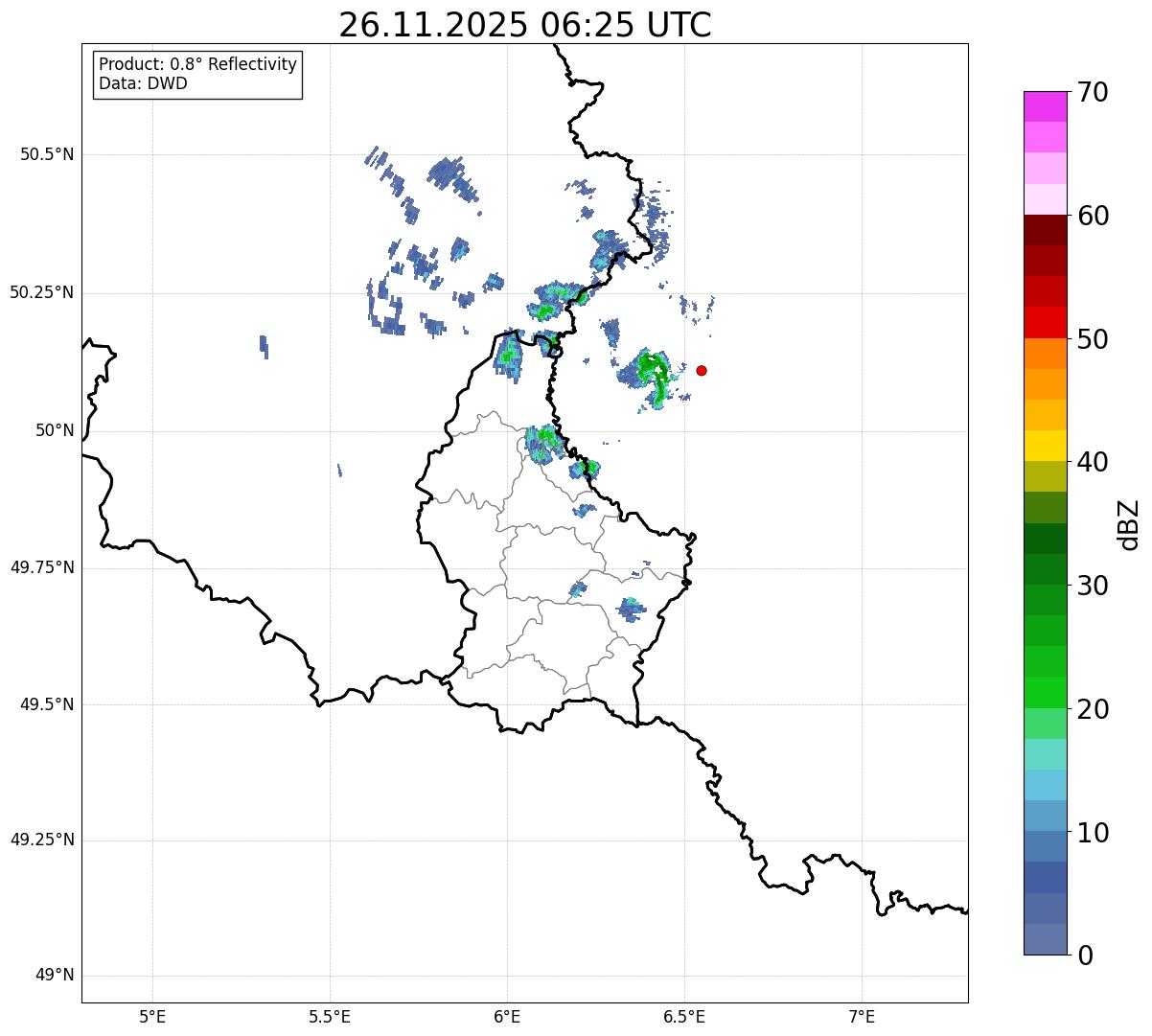Click the longitude label "7°E"
1152x1036 pixels.
(862, 1016)
